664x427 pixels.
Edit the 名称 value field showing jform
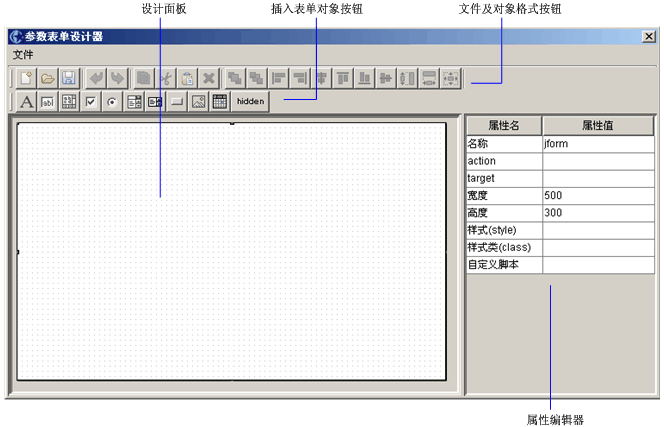pos(598,144)
